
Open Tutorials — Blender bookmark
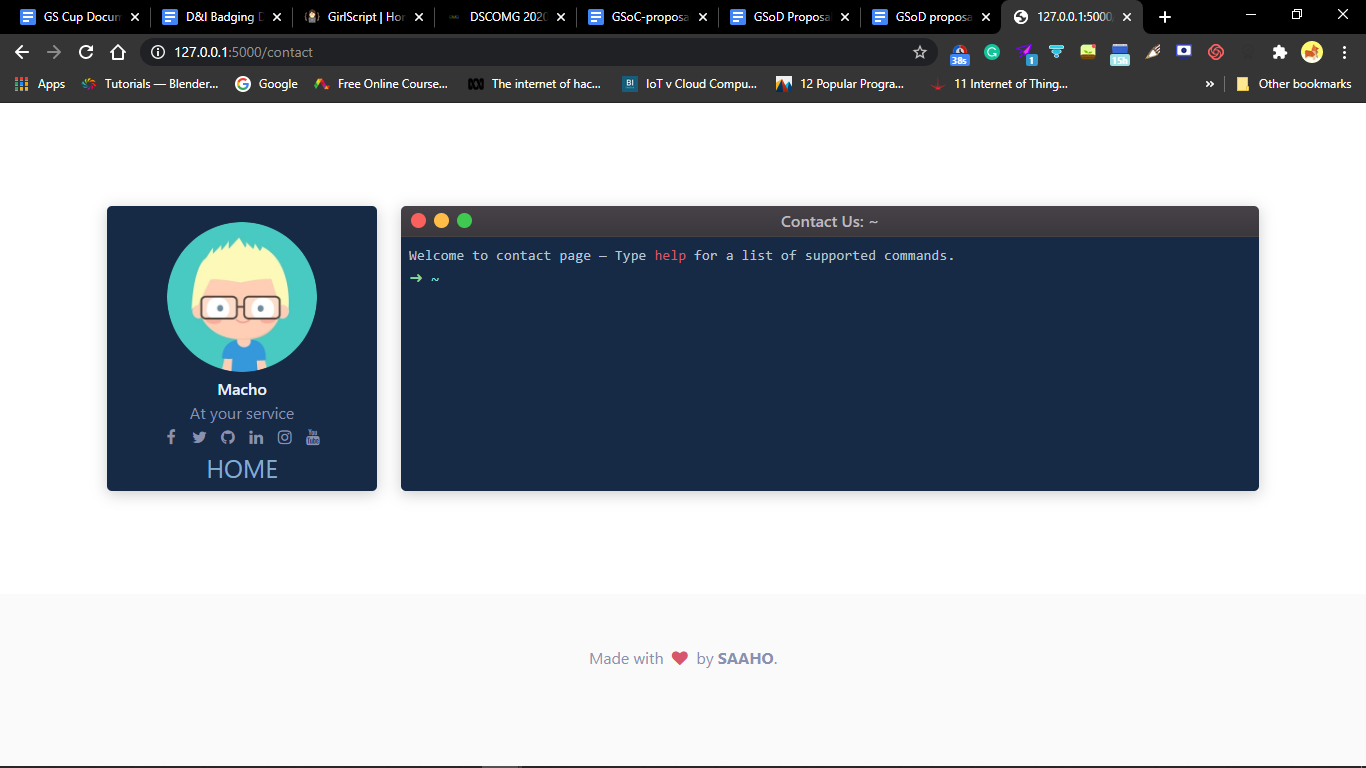[149, 84]
